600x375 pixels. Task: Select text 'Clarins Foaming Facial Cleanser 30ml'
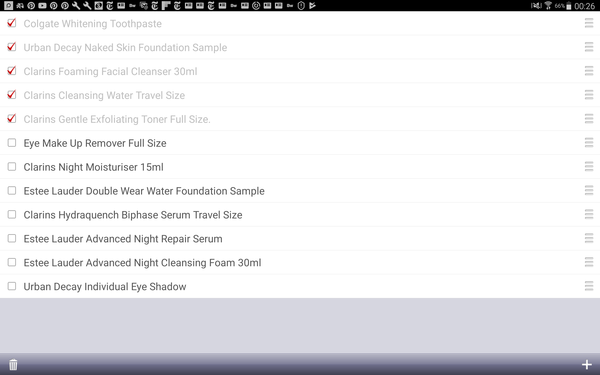pos(110,72)
